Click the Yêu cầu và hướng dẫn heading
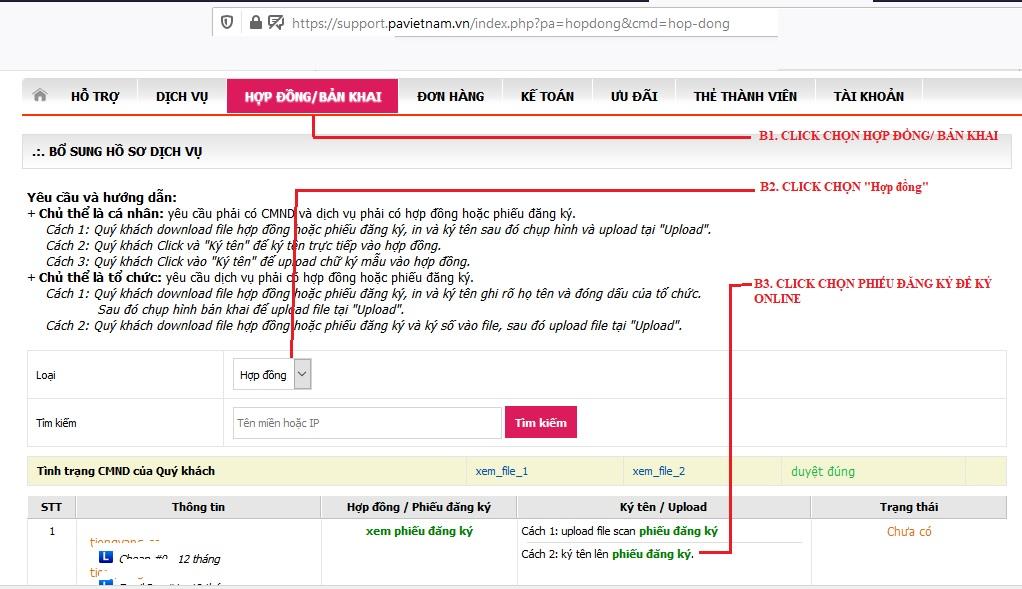Image resolution: width=1022 pixels, height=589 pixels. [x=102, y=197]
